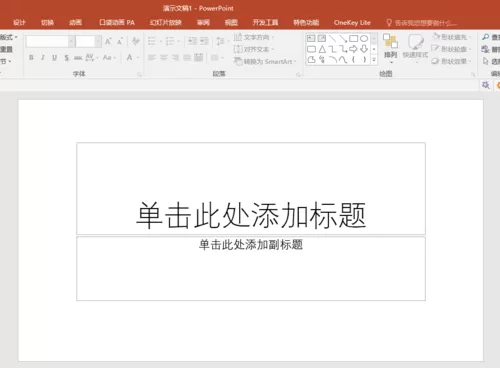This screenshot has width=500, height=368.
Task: Decrease list indent level
Action: (x=192, y=41)
